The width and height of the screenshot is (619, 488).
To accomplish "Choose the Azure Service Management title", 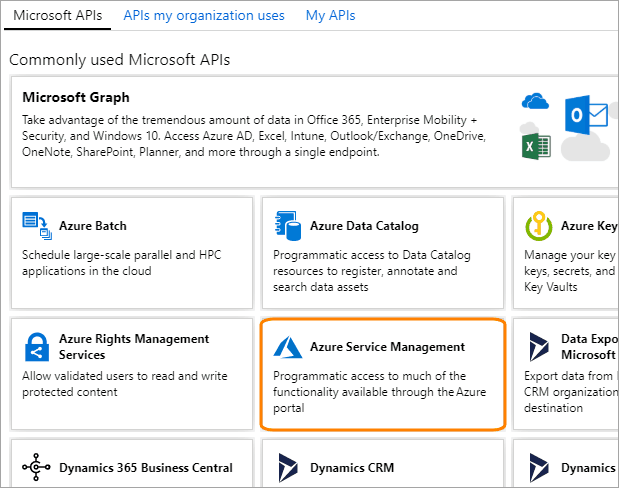I will point(387,347).
